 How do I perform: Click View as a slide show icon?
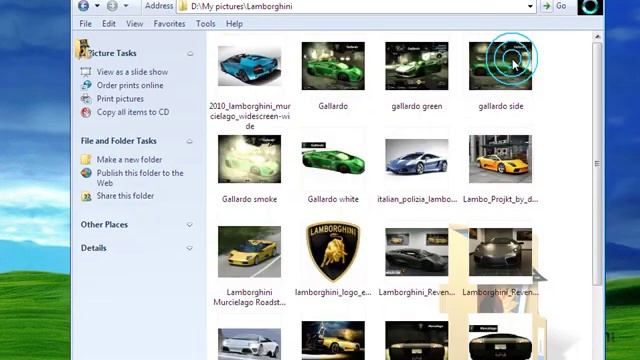(86, 72)
